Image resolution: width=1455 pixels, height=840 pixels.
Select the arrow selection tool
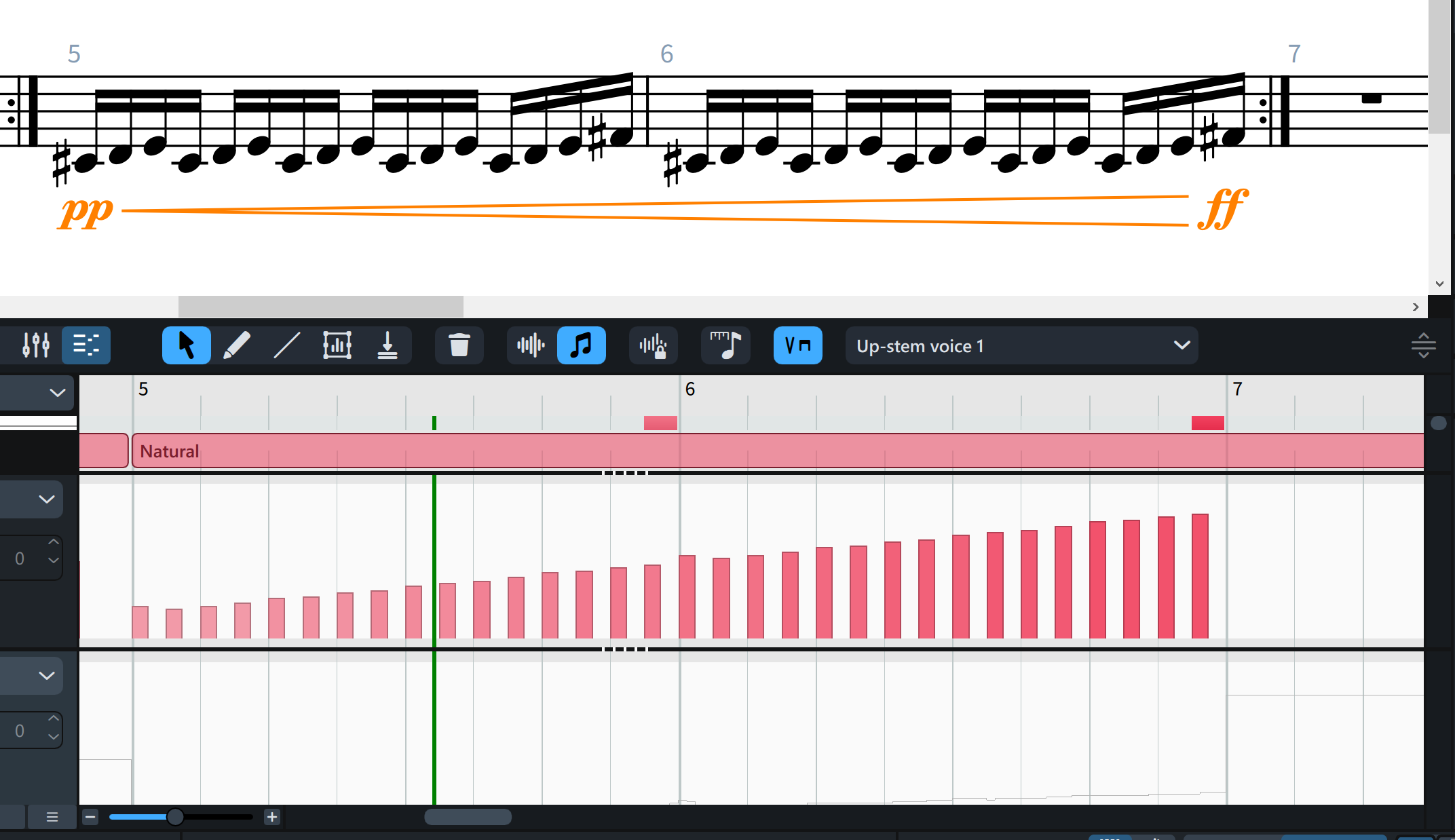186,345
